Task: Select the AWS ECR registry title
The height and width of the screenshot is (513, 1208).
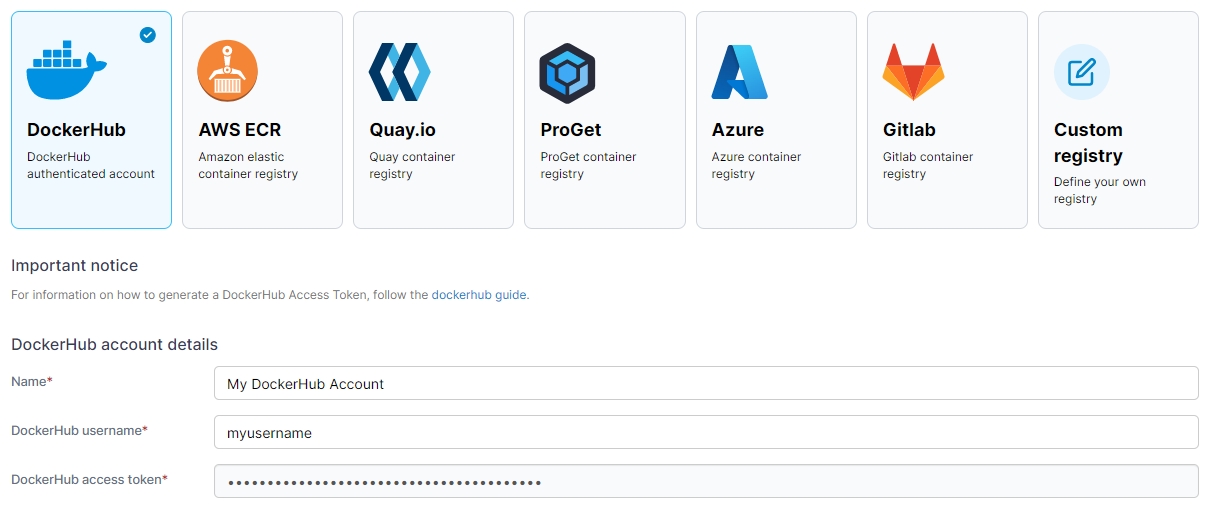Action: click(x=240, y=130)
